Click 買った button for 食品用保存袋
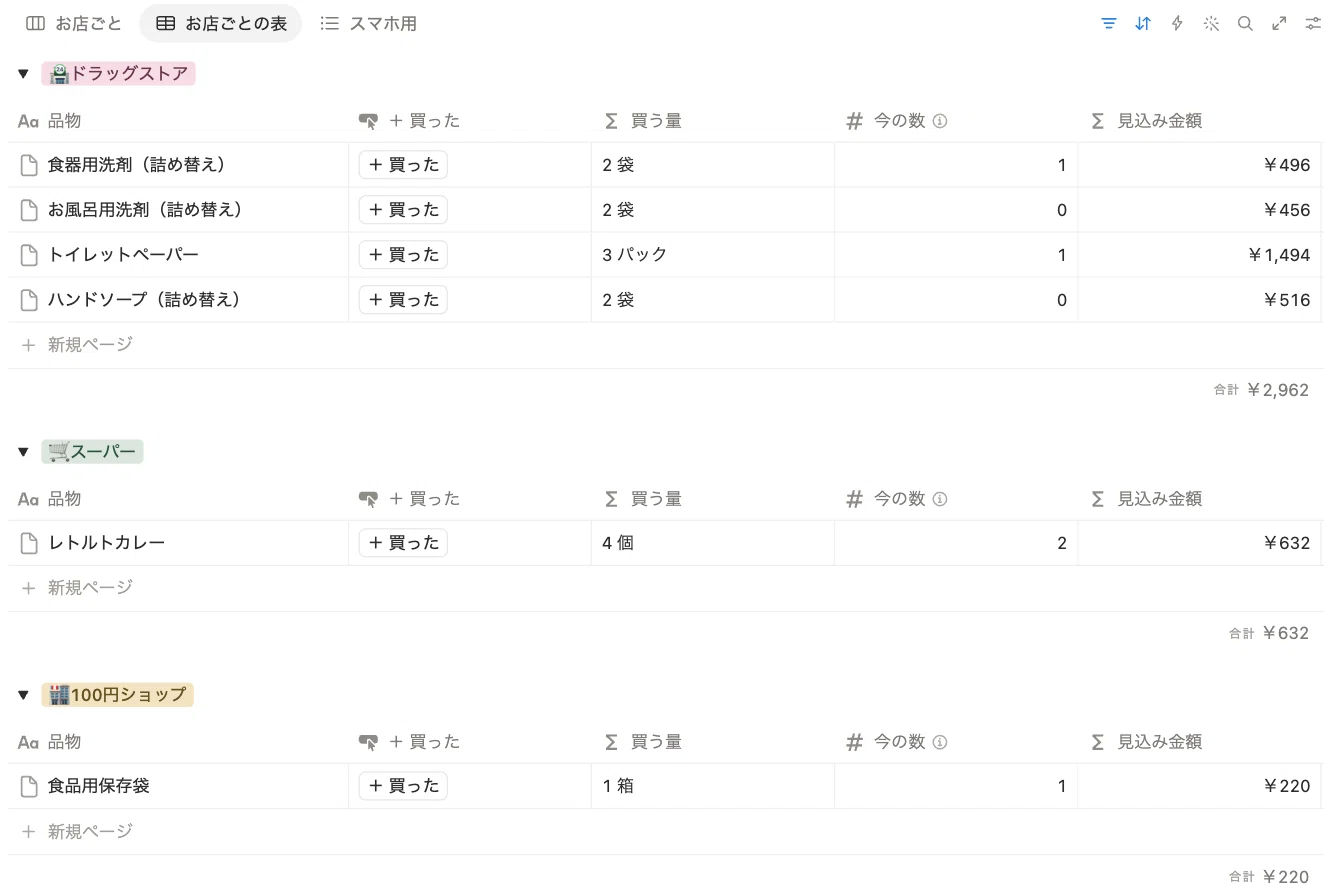 [x=403, y=786]
